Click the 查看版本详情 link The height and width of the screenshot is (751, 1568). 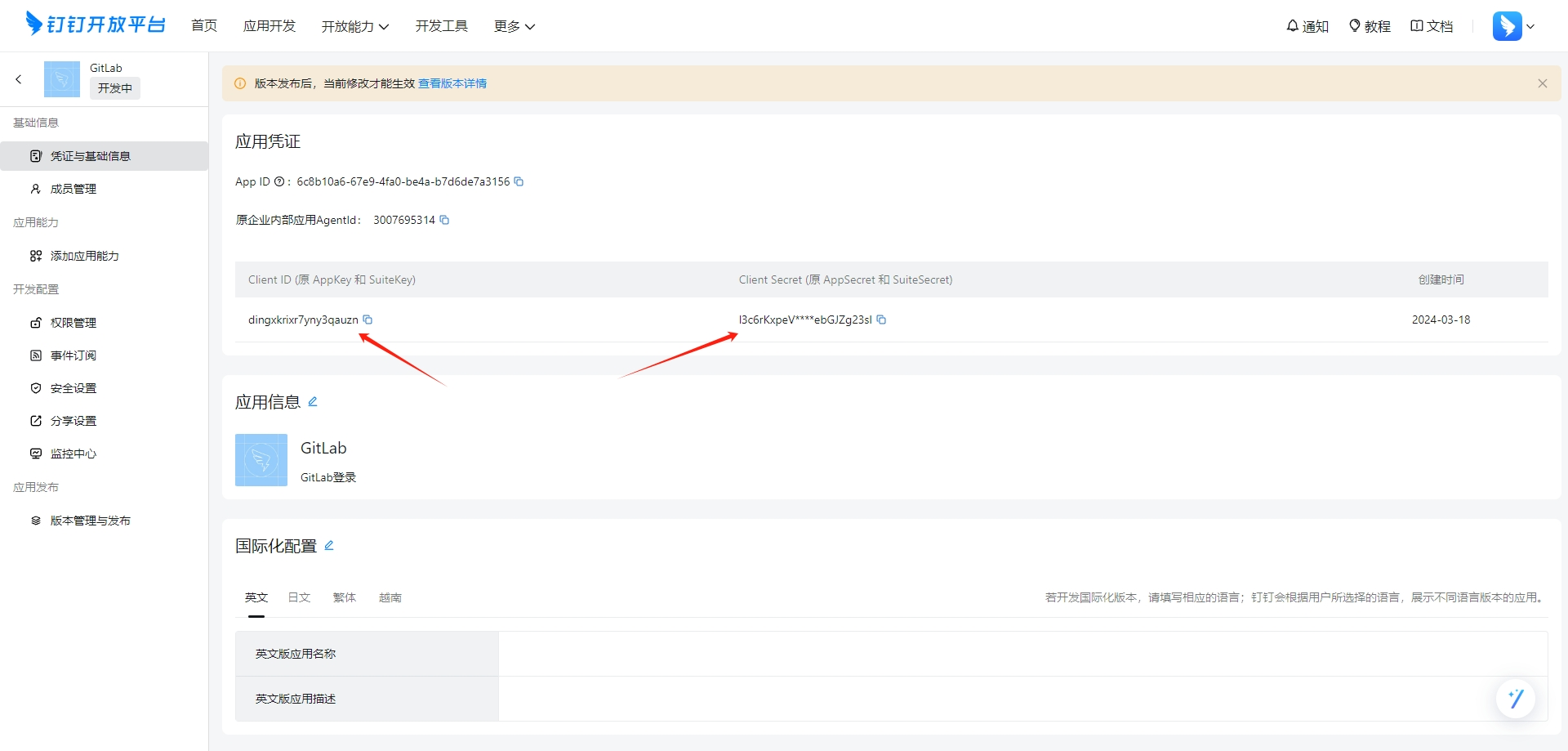point(452,83)
